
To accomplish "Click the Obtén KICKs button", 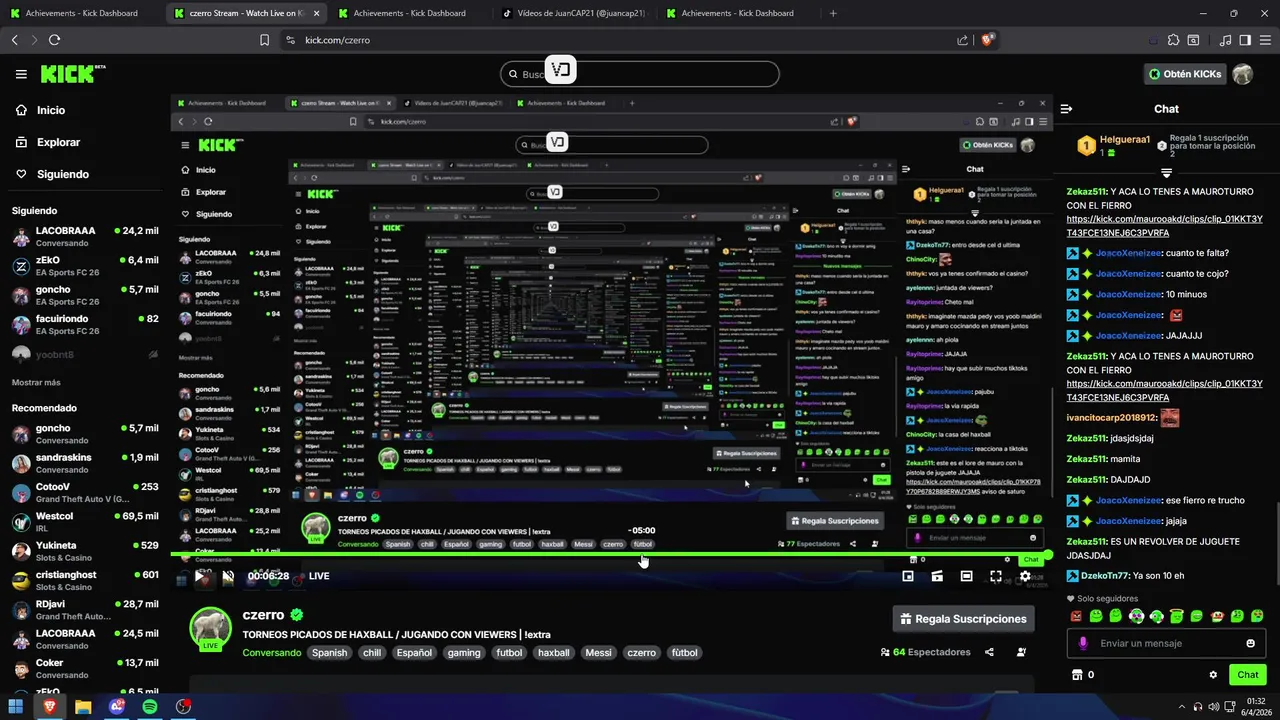I will 1185,74.
